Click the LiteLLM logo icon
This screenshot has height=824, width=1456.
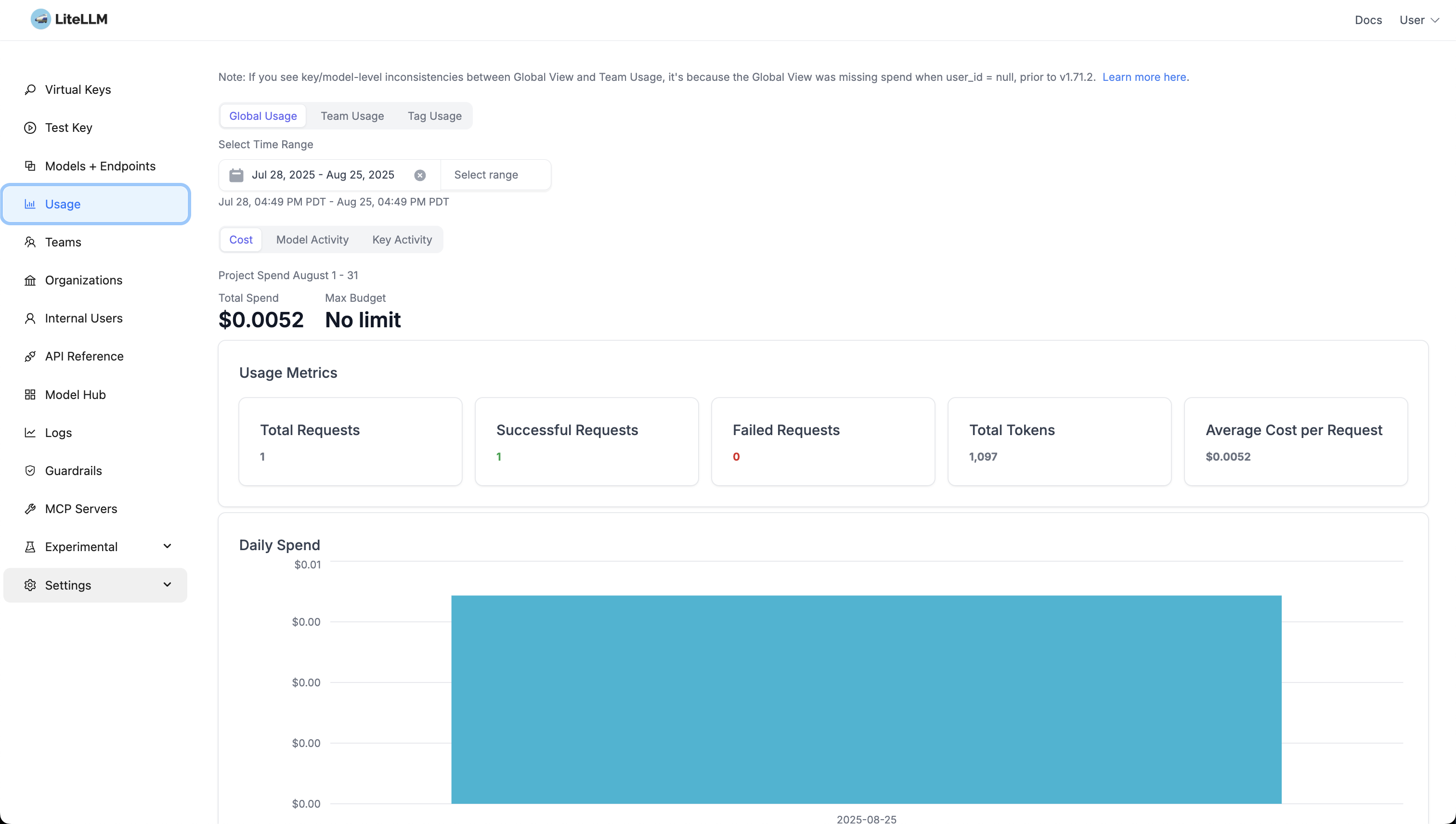41,19
